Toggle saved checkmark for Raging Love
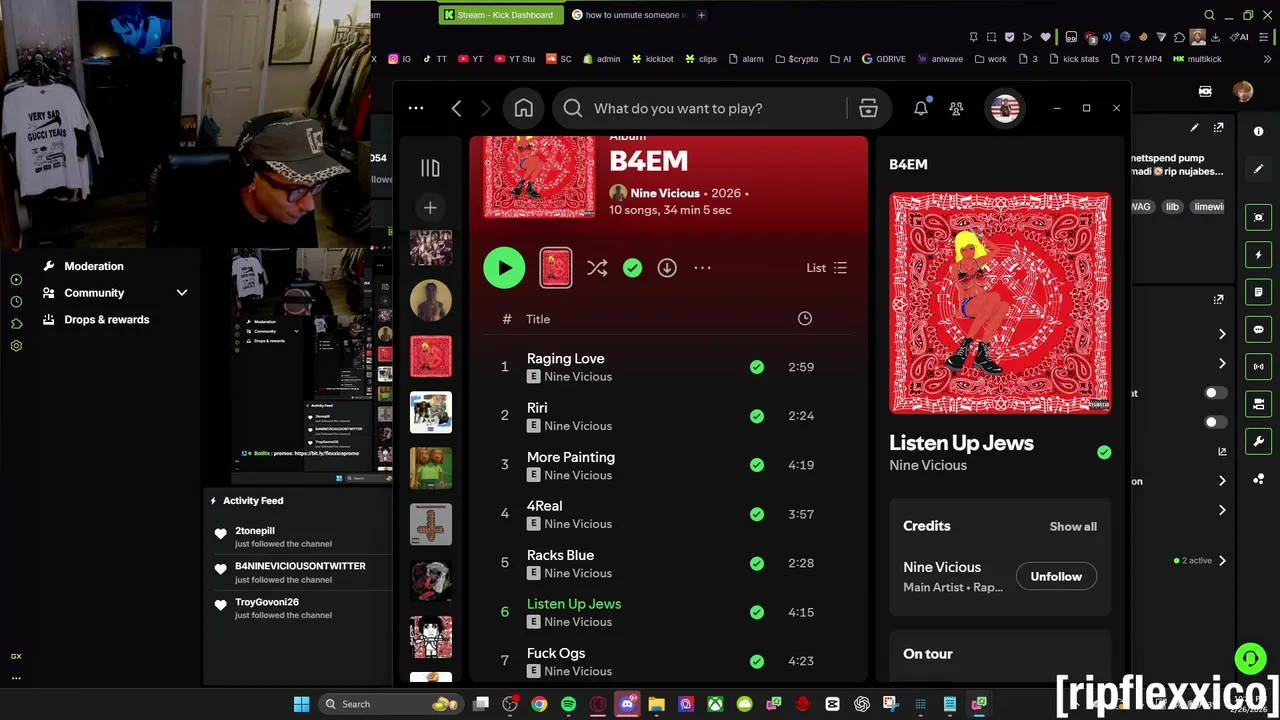The width and height of the screenshot is (1280, 720). pos(757,367)
